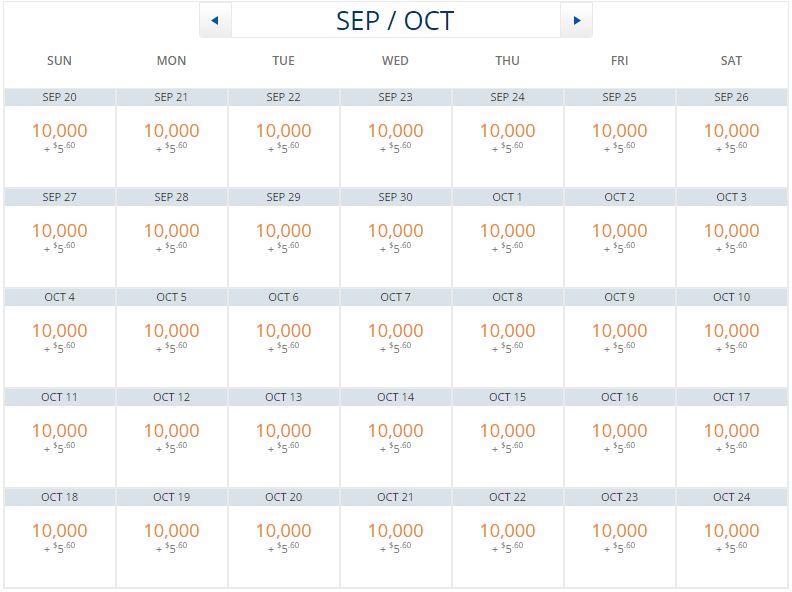
Task: Pick OCT 17 Saturday fare
Action: [x=732, y=437]
